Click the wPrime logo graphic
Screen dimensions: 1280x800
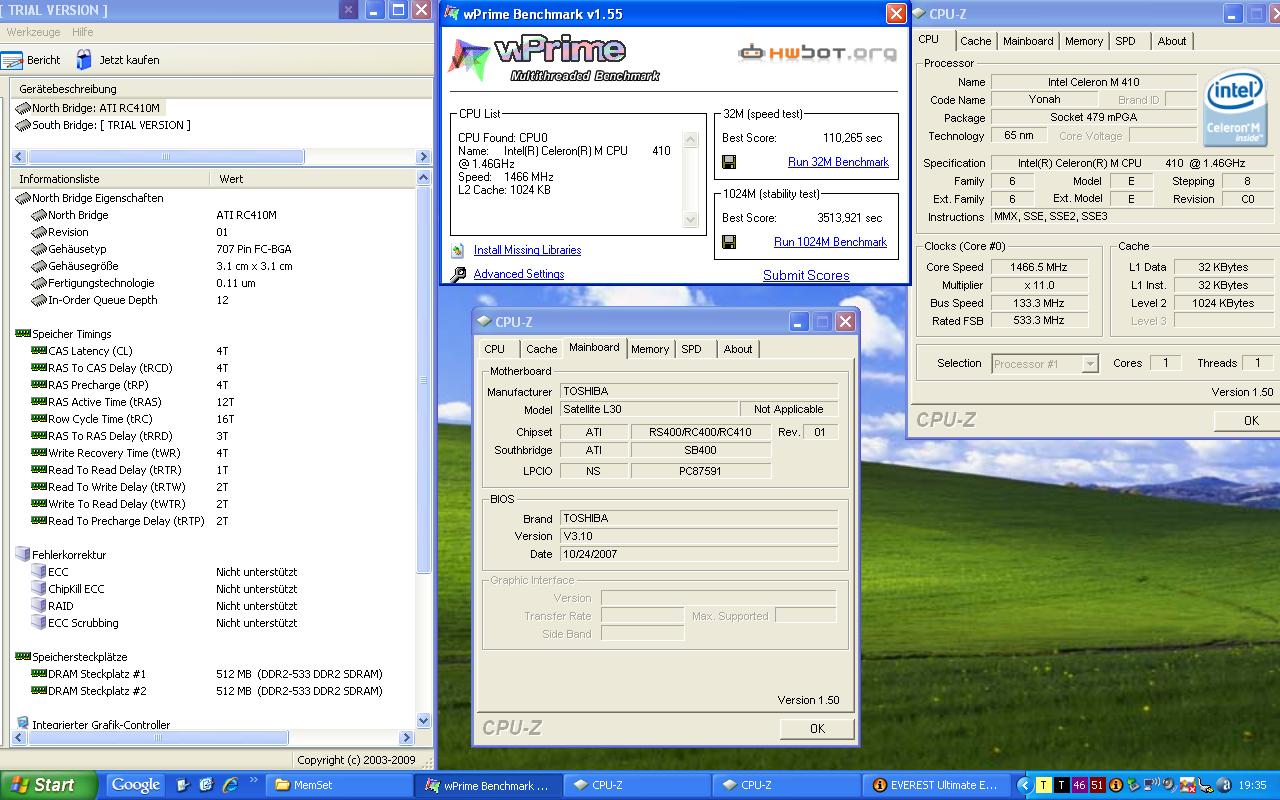553,60
